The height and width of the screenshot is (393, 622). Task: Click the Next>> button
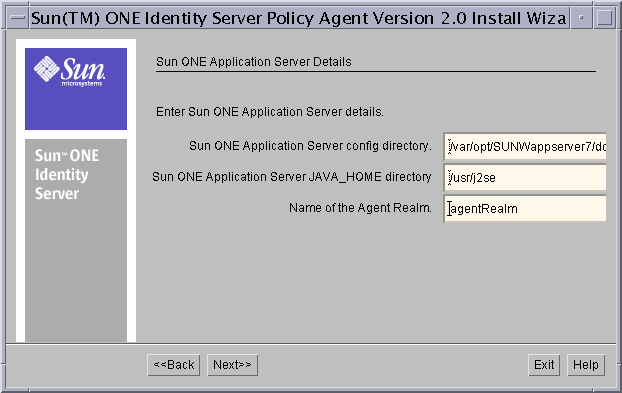(232, 365)
